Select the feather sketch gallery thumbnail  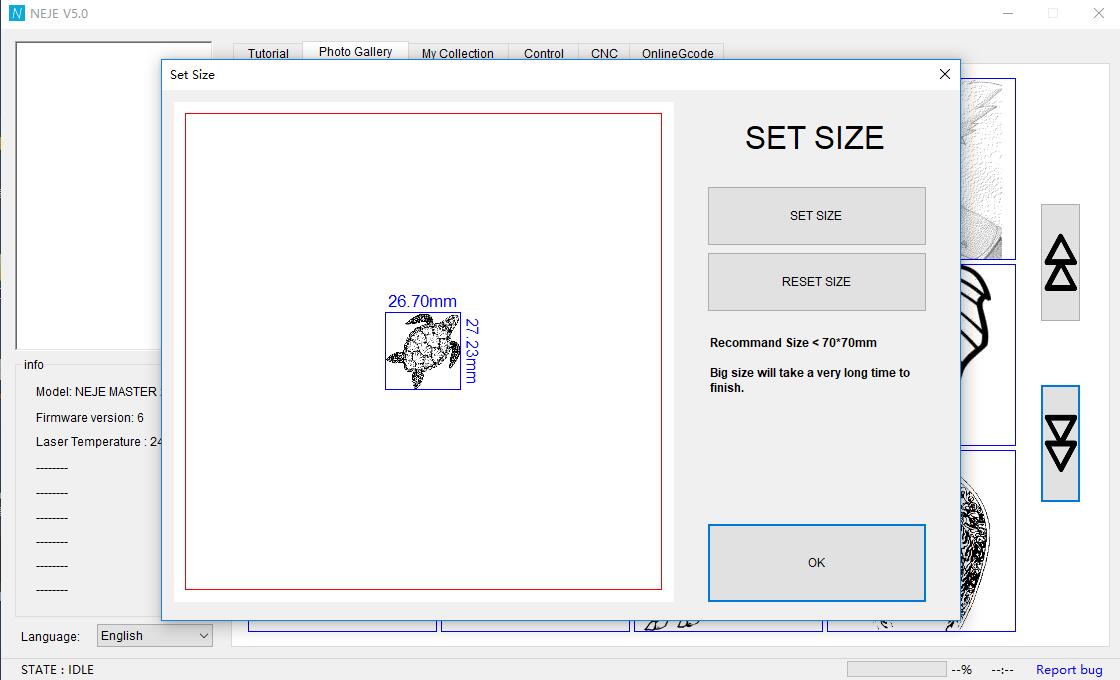(x=988, y=169)
